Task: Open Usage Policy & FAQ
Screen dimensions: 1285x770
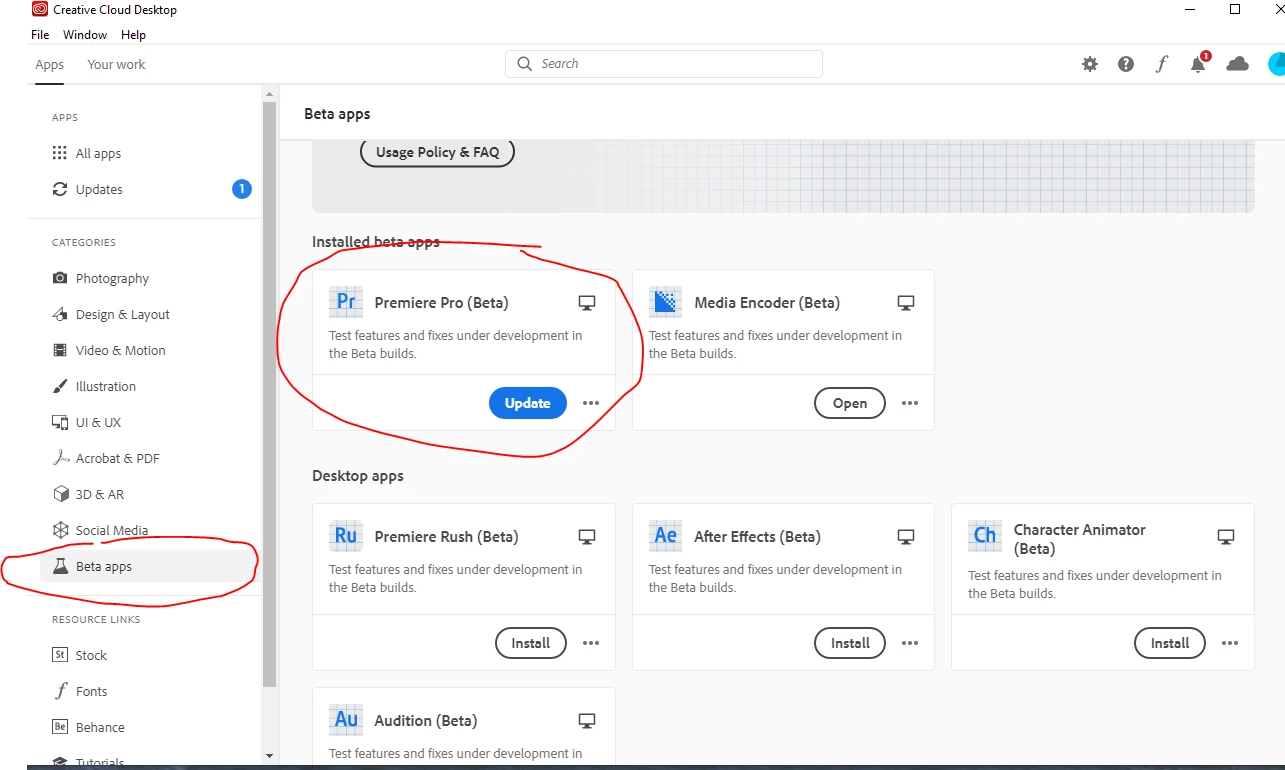Action: [437, 153]
